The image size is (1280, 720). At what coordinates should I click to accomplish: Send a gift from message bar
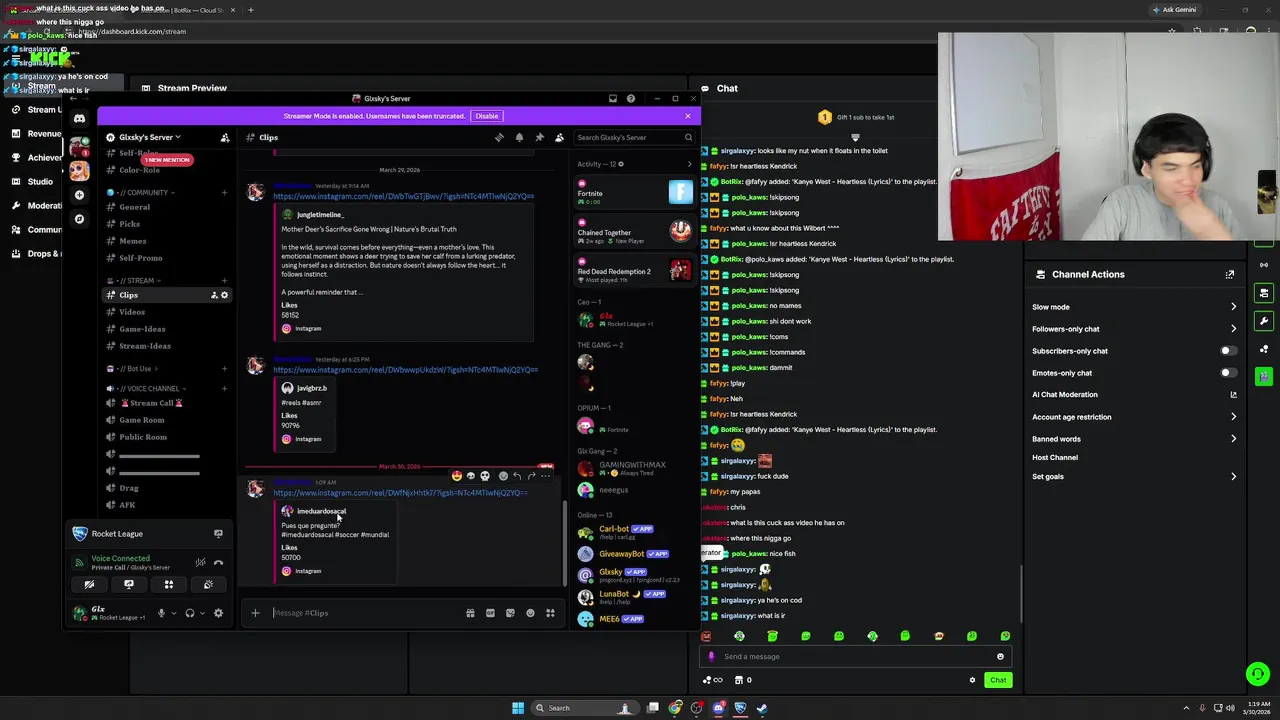click(470, 613)
